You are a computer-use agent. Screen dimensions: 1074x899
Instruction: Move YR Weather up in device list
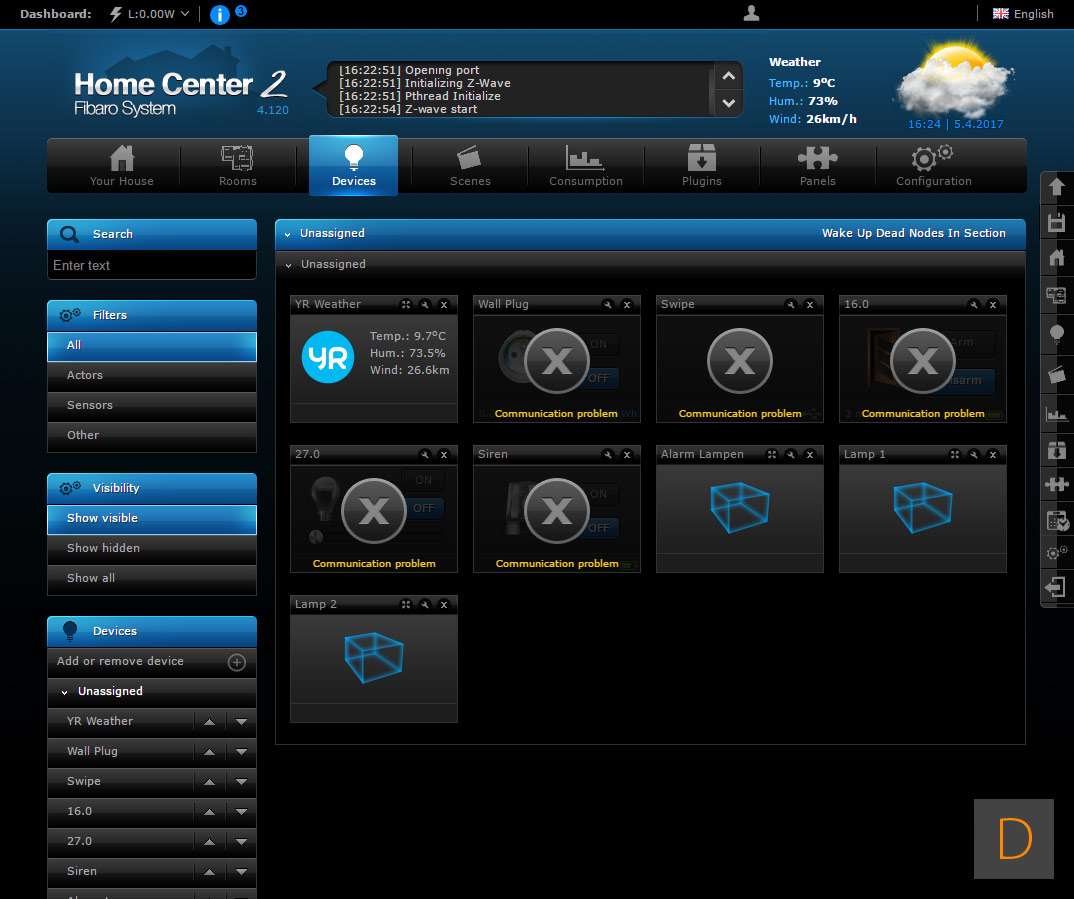click(x=210, y=722)
